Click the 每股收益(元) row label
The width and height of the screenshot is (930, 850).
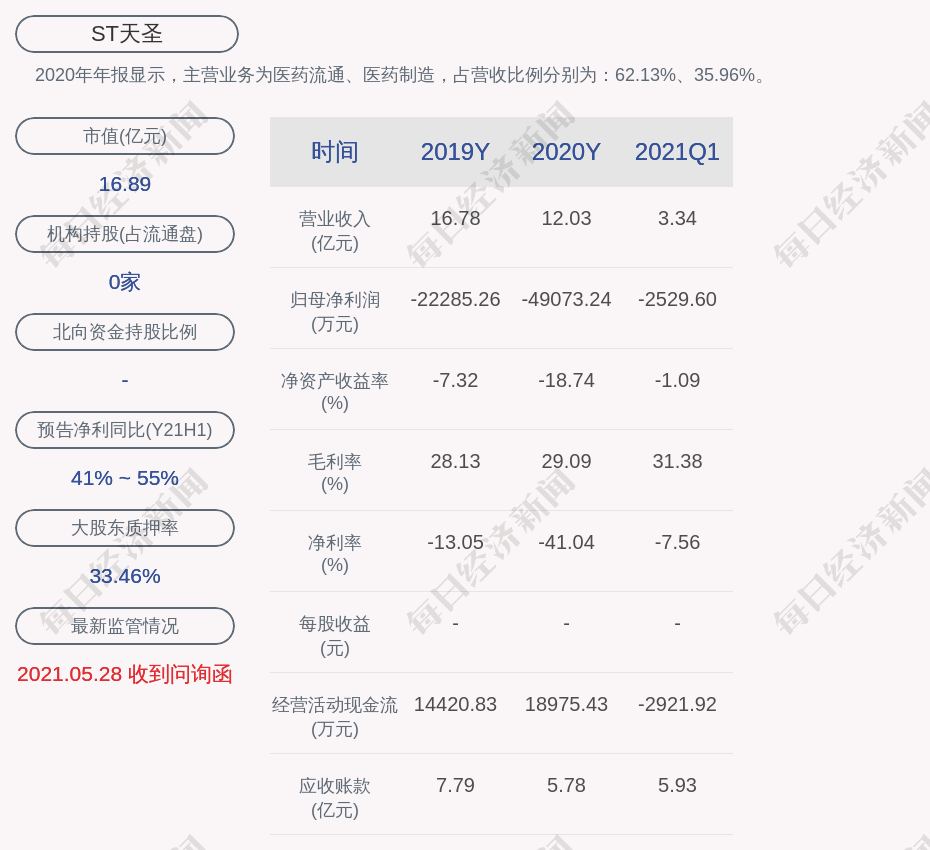tap(335, 636)
